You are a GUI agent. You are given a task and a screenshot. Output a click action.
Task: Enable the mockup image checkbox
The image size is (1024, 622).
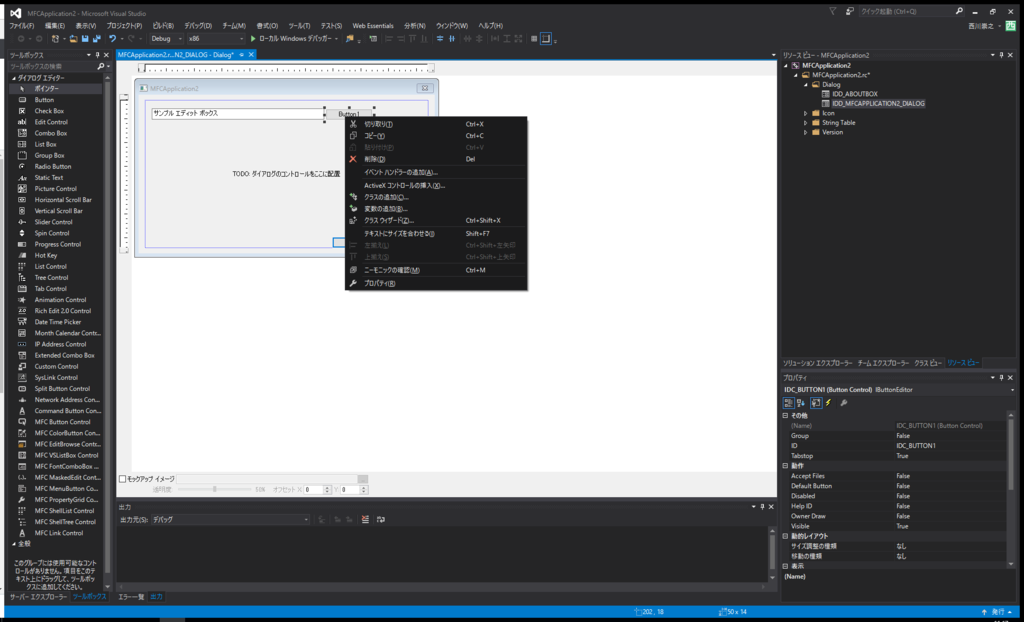point(122,479)
